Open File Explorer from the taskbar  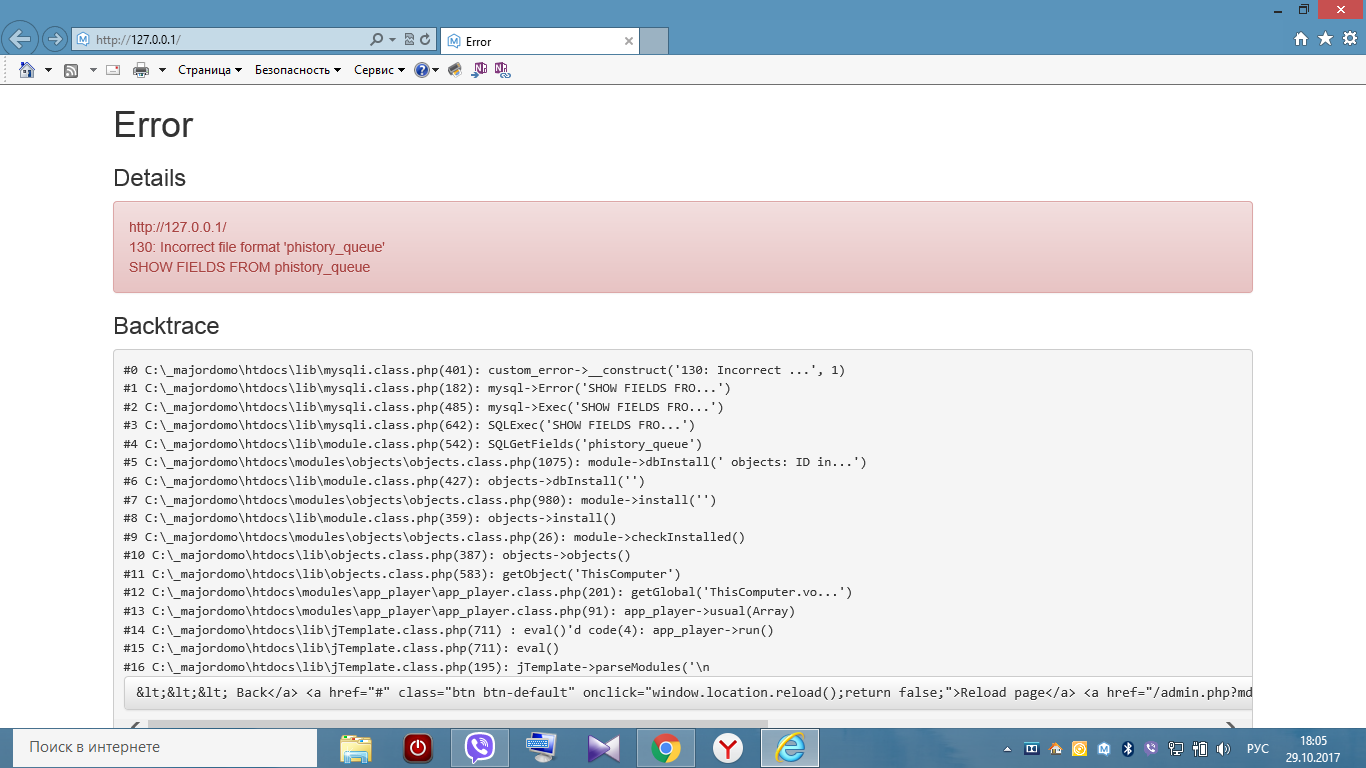coord(356,748)
